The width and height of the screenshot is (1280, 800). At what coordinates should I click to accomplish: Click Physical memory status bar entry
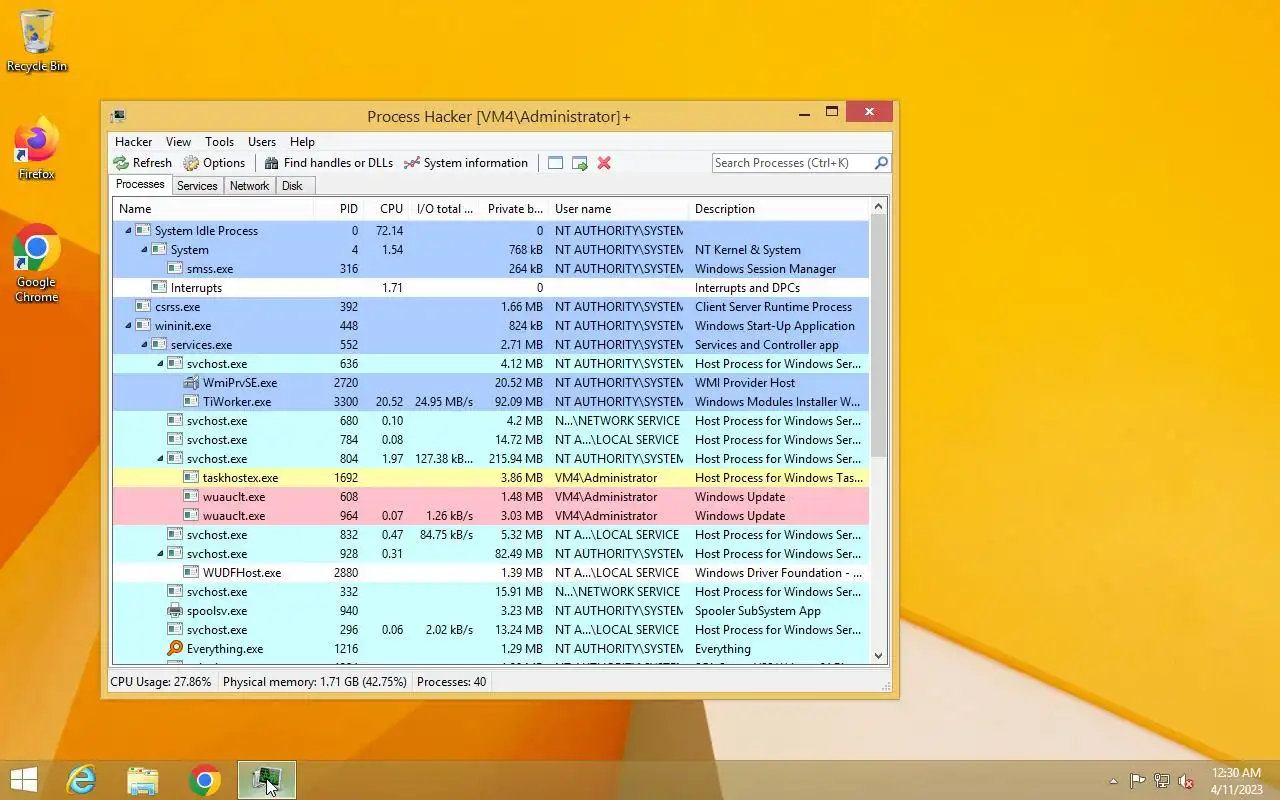pos(315,682)
